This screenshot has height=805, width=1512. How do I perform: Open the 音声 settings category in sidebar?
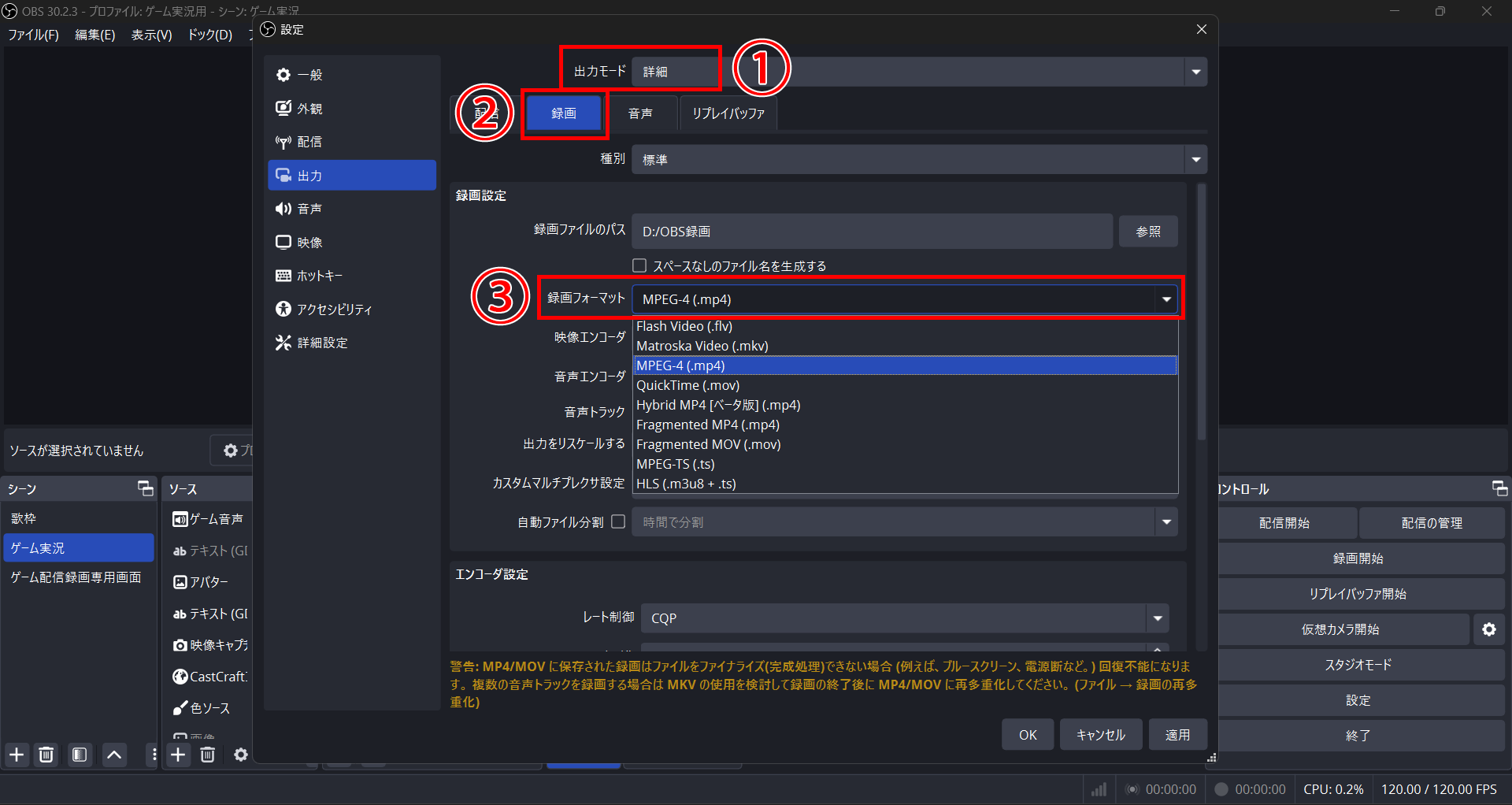tap(352, 209)
